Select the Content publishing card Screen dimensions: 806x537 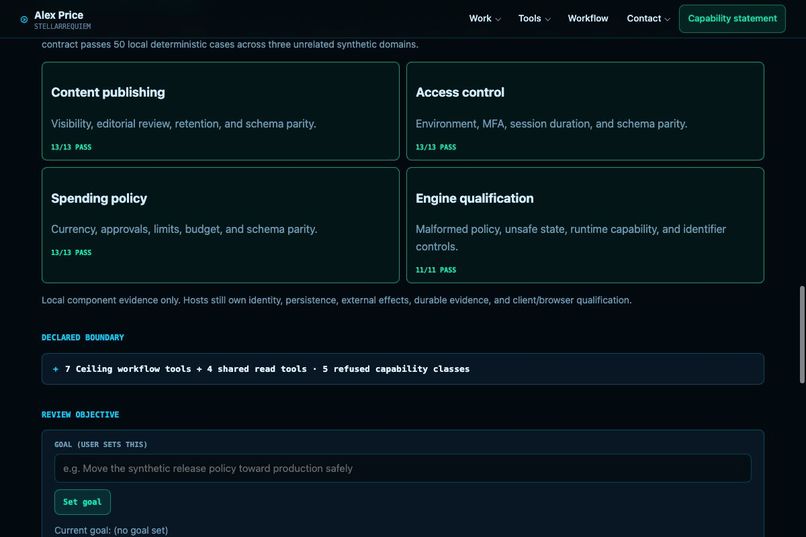coord(221,111)
